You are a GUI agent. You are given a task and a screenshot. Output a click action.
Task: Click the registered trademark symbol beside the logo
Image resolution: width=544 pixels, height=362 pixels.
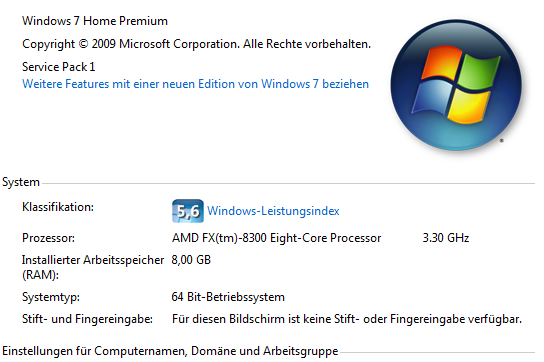coord(501,141)
